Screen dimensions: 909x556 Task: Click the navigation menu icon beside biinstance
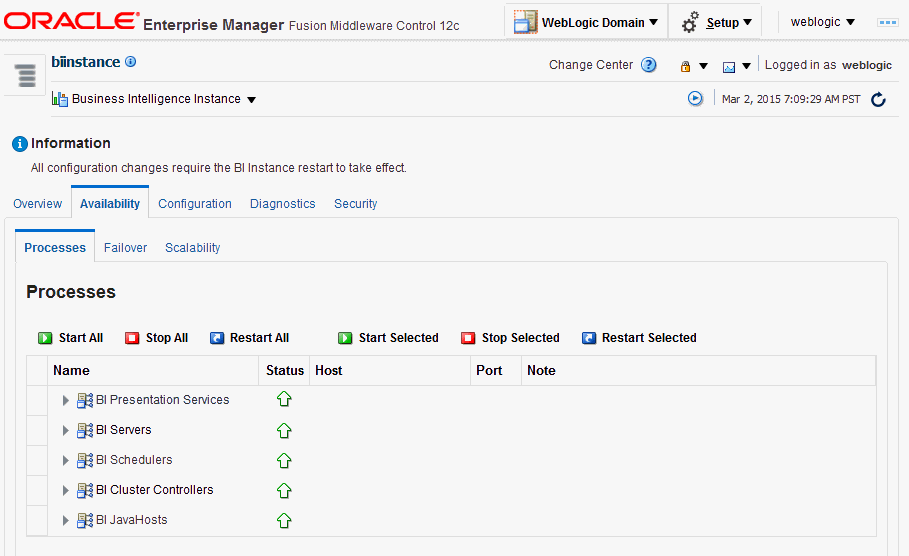click(26, 75)
